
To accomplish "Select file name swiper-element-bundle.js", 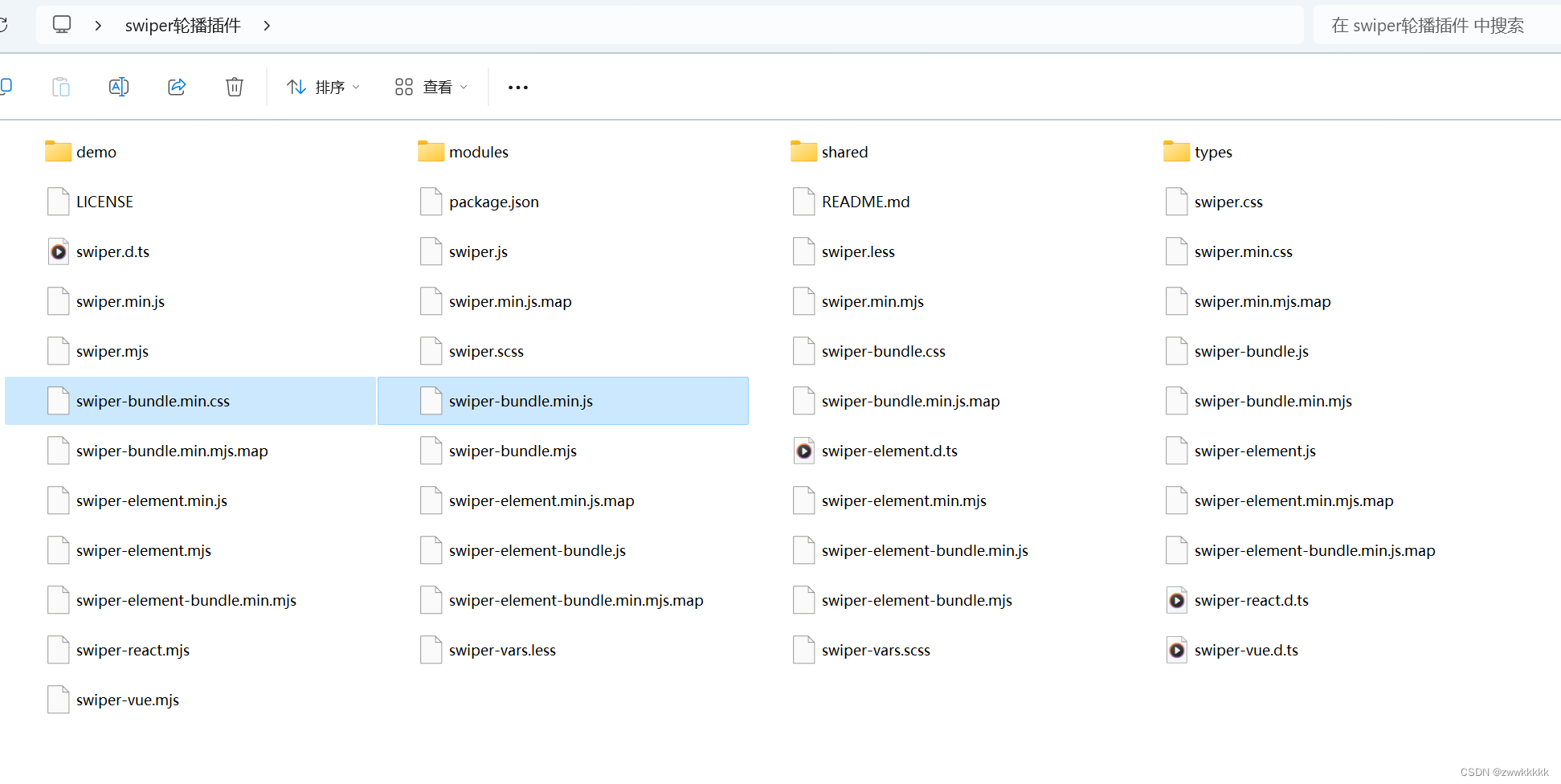I will point(537,550).
